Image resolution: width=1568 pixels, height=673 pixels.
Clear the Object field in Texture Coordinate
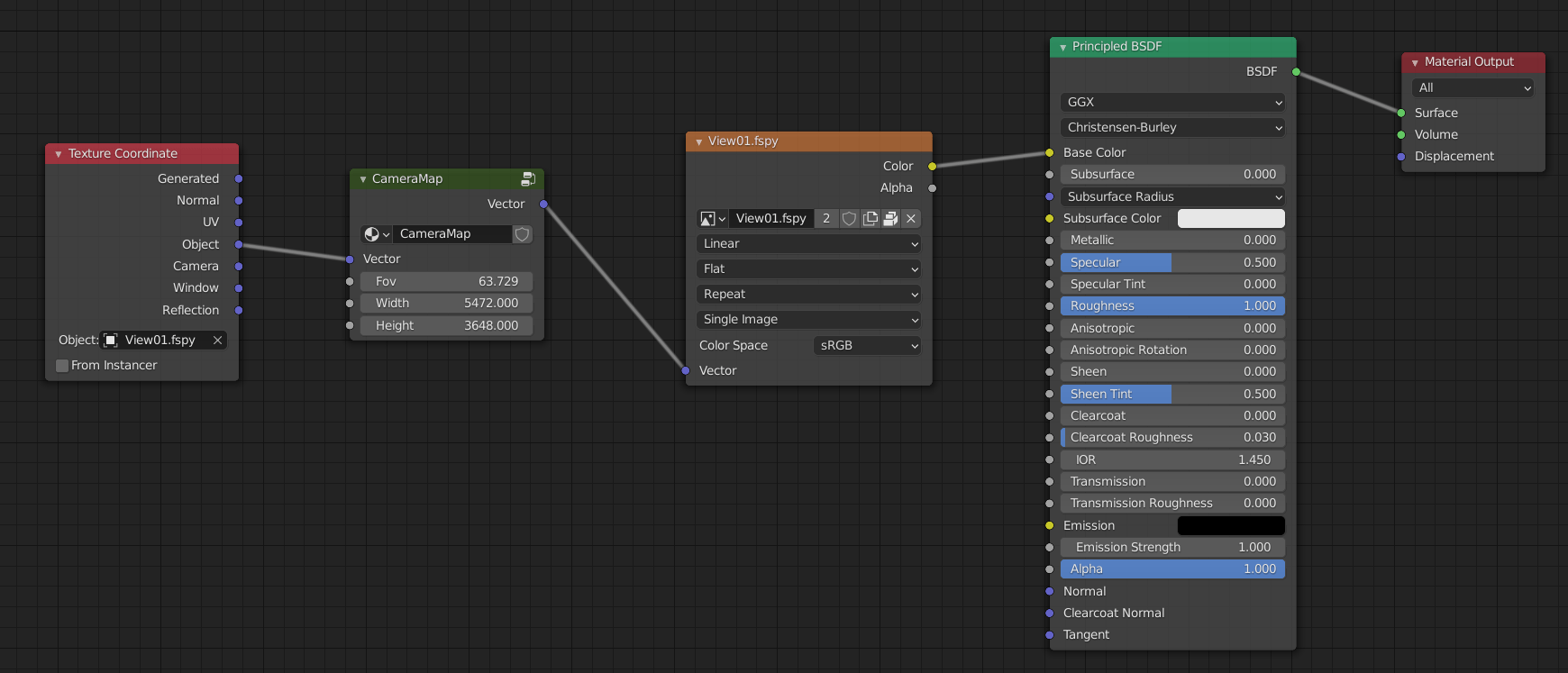[217, 341]
